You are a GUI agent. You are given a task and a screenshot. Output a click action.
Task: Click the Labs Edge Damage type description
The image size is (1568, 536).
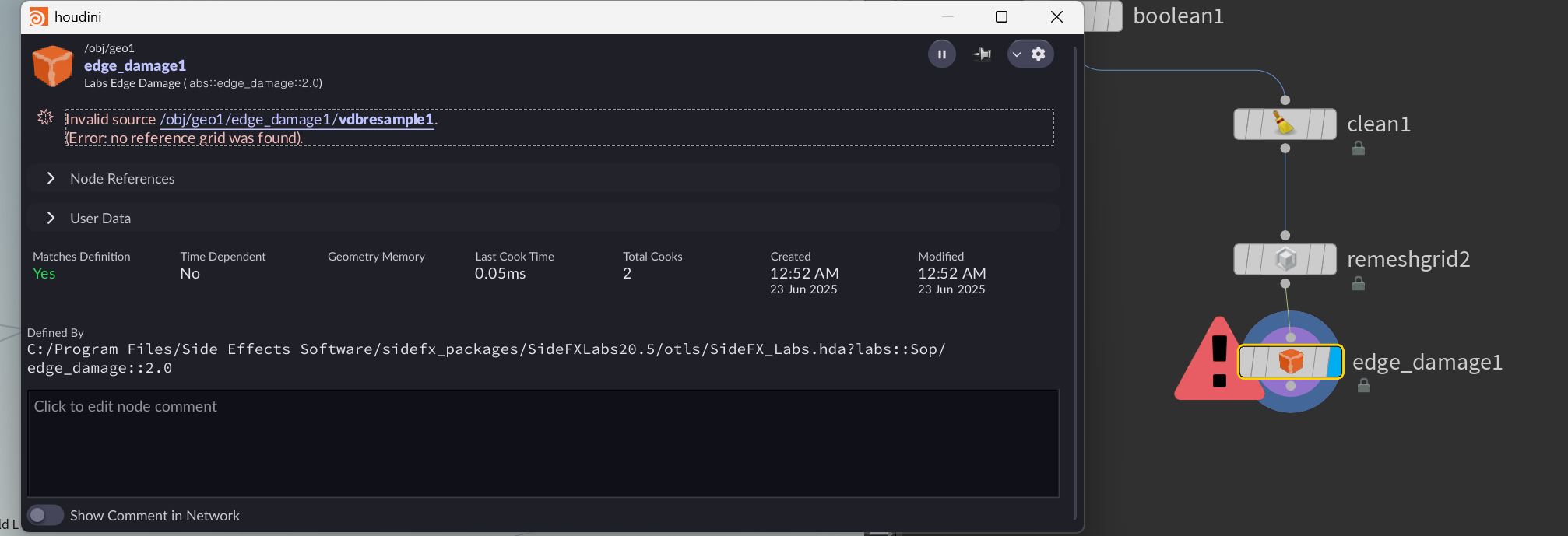tap(203, 82)
